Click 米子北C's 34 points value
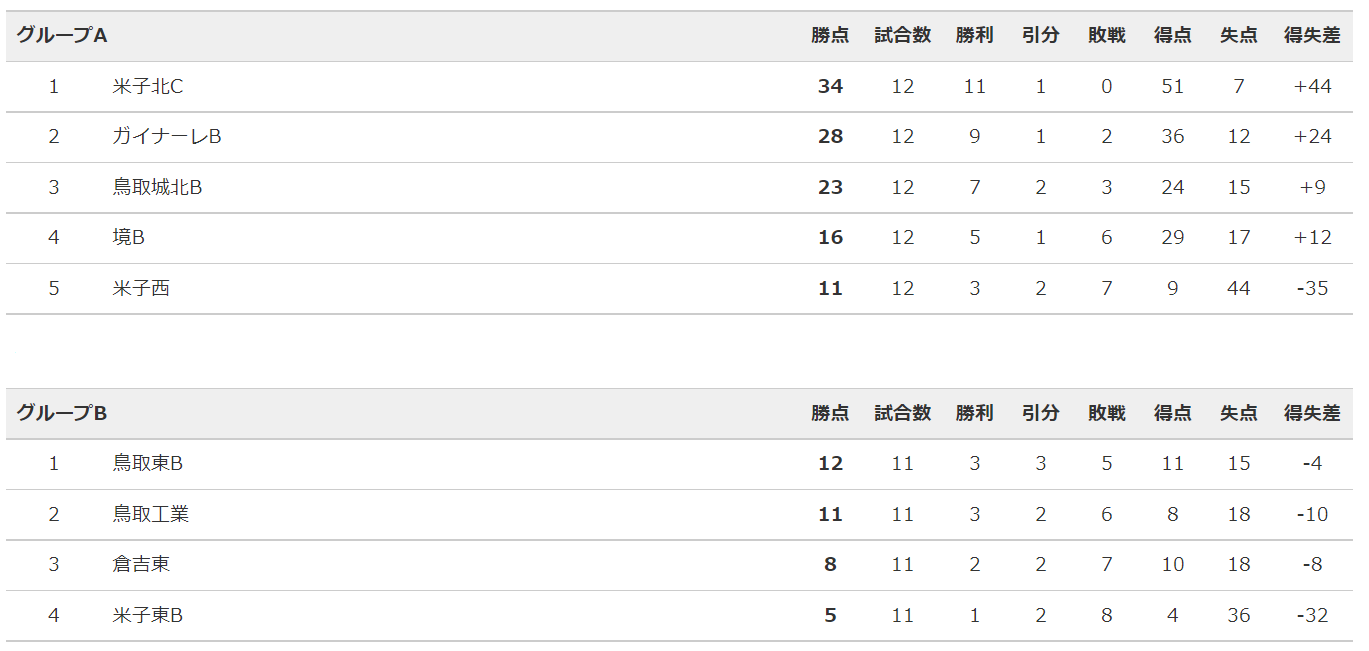 [x=830, y=87]
